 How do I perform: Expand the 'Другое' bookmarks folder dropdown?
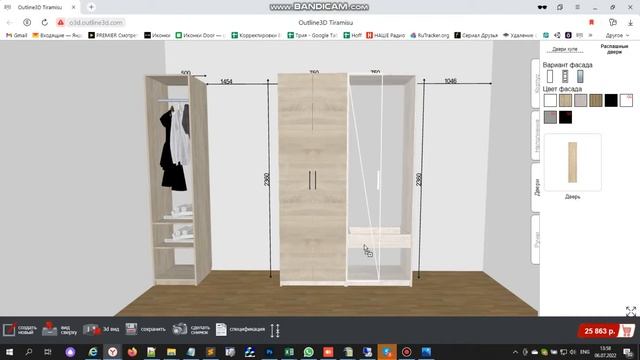(617, 36)
